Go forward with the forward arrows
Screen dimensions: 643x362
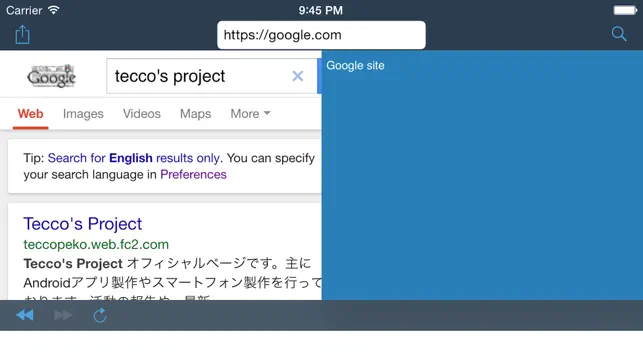[63, 315]
